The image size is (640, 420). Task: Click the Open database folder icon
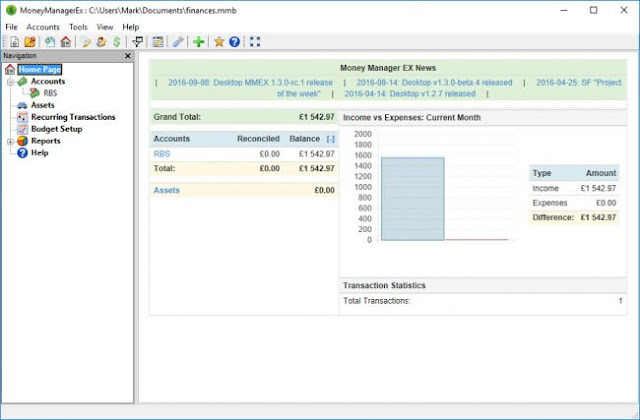[30, 42]
